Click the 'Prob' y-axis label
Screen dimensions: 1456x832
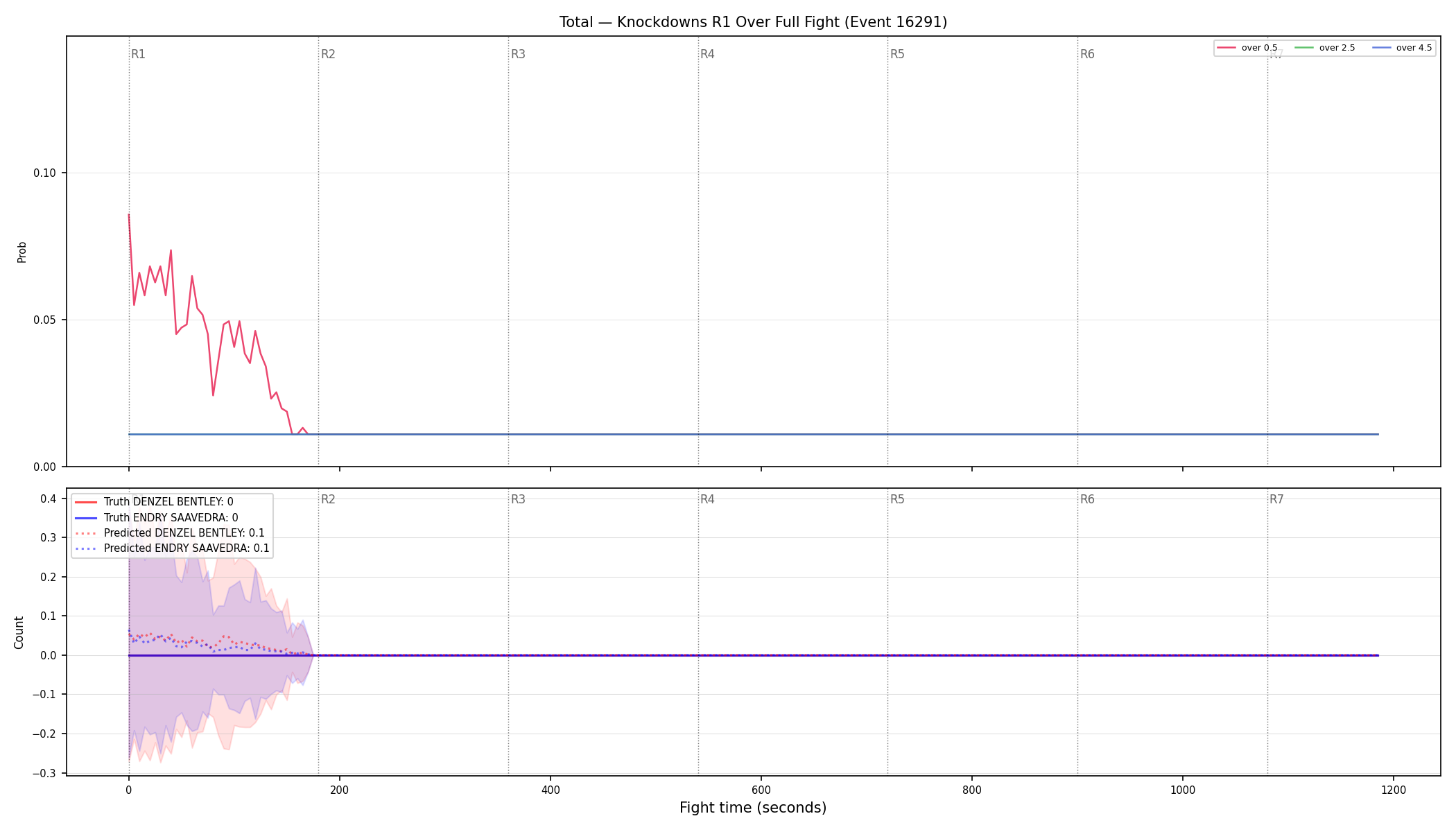(x=21, y=252)
